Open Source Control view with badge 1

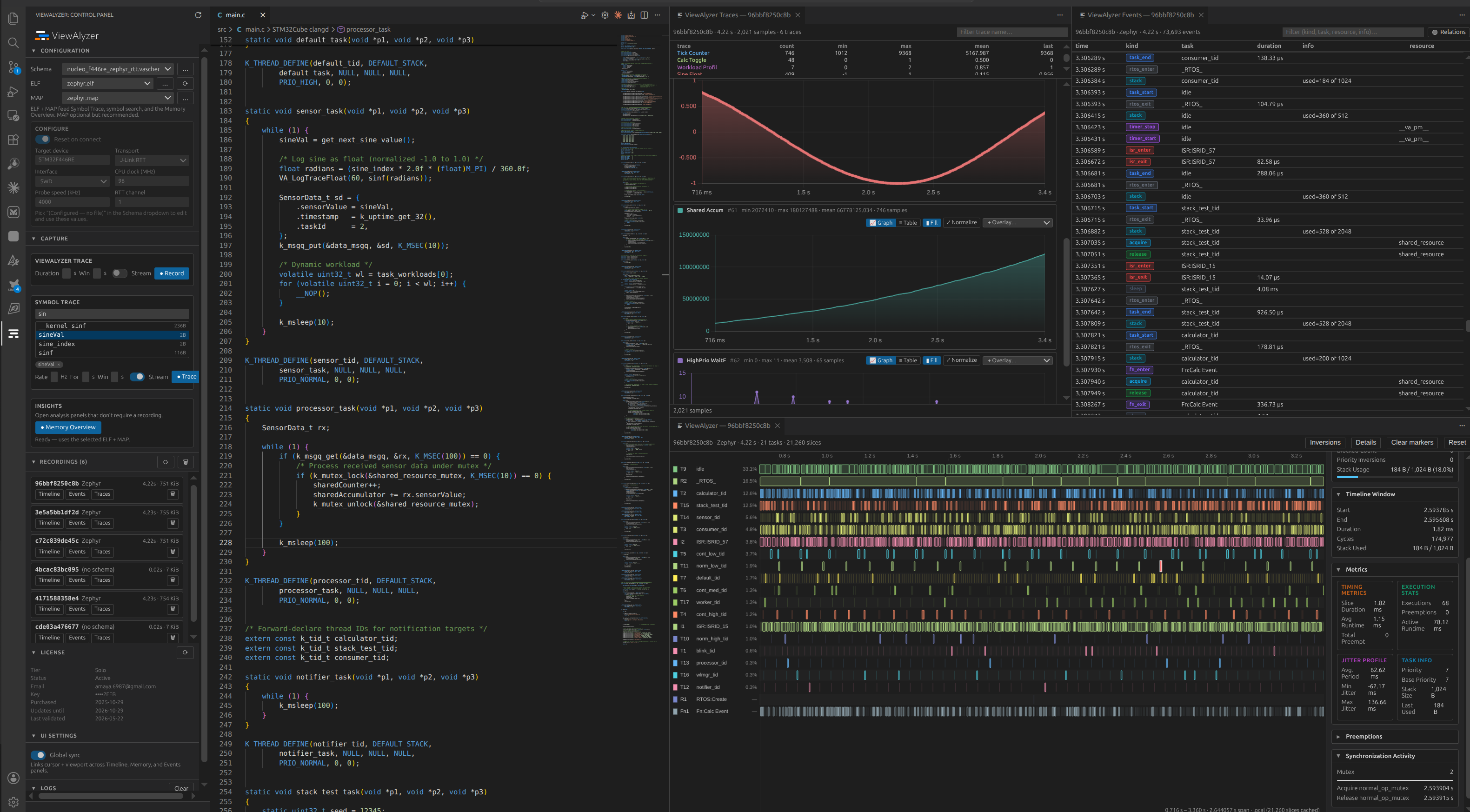pyautogui.click(x=13, y=67)
